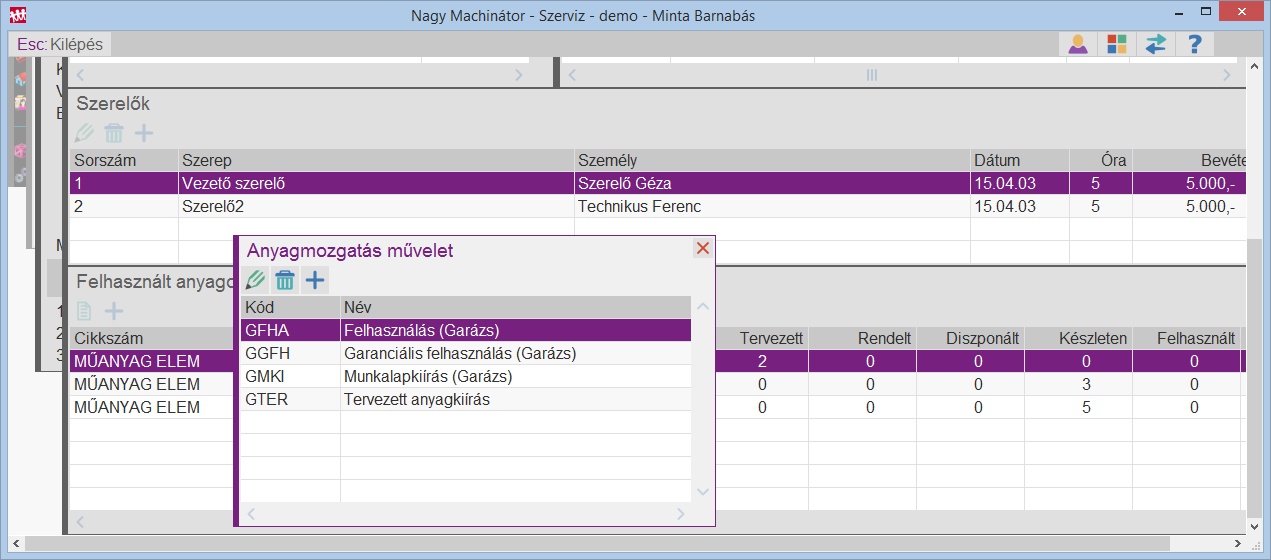
Task: Click left arrow of dialog horizontal scrollbar
Action: pyautogui.click(x=252, y=514)
